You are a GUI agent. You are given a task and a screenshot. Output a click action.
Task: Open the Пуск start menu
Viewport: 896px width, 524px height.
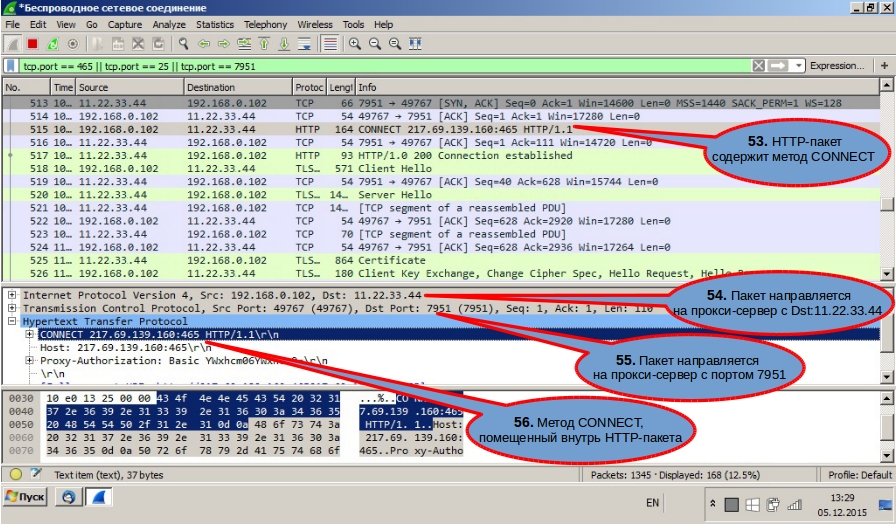(25, 497)
